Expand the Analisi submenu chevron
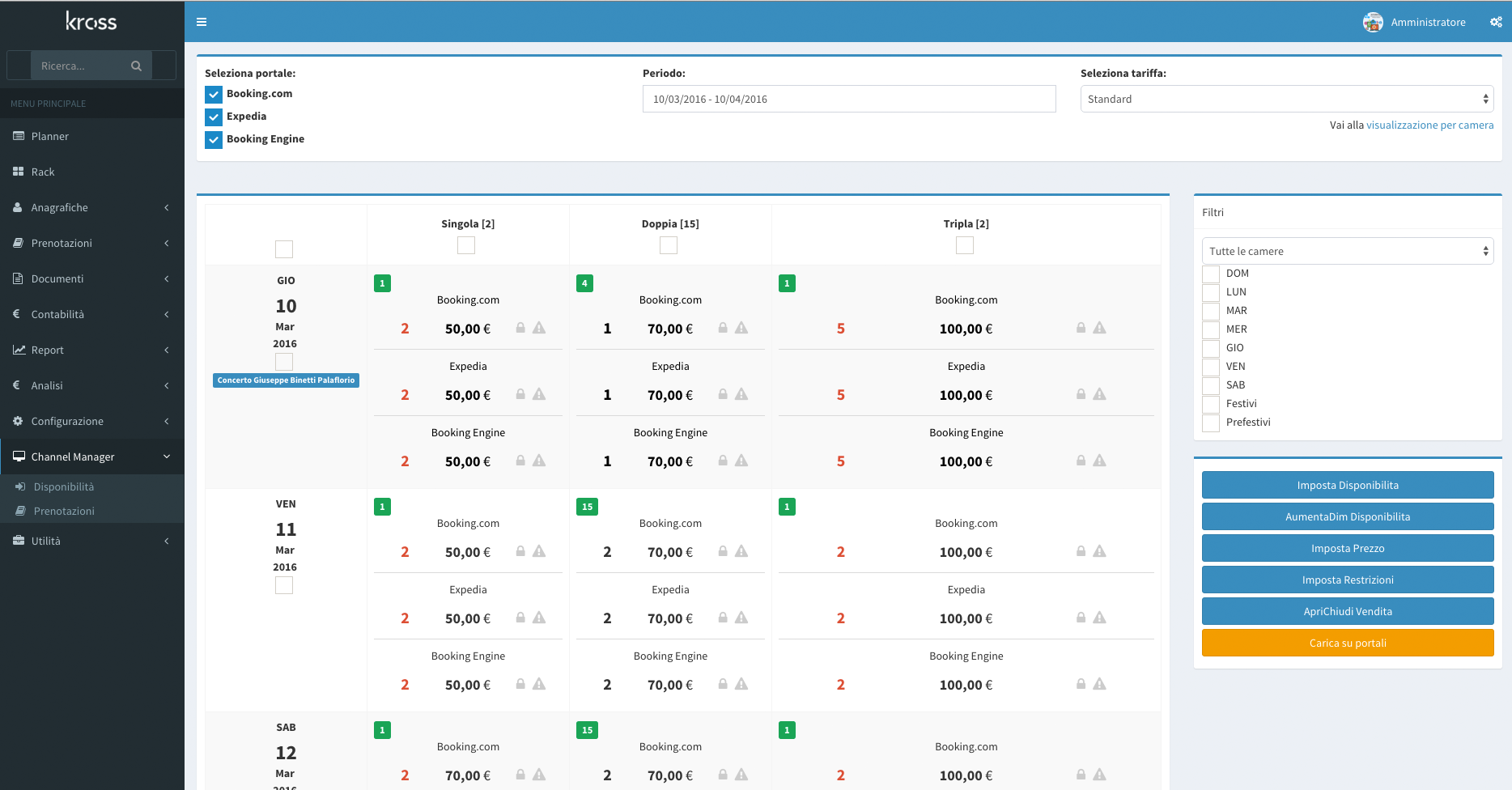Image resolution: width=1512 pixels, height=790 pixels. click(x=167, y=385)
